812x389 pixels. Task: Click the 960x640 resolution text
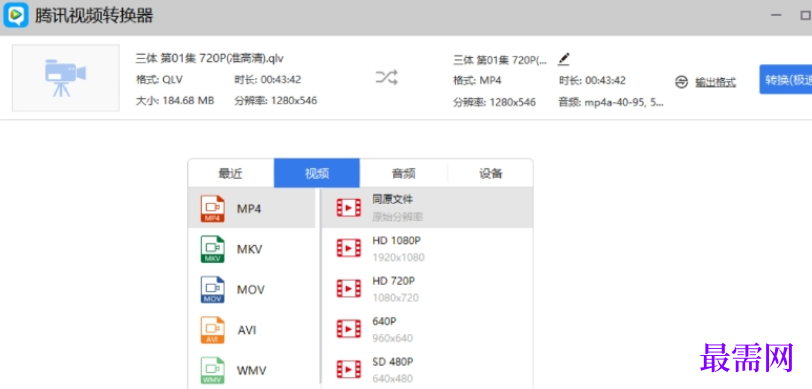point(393,338)
